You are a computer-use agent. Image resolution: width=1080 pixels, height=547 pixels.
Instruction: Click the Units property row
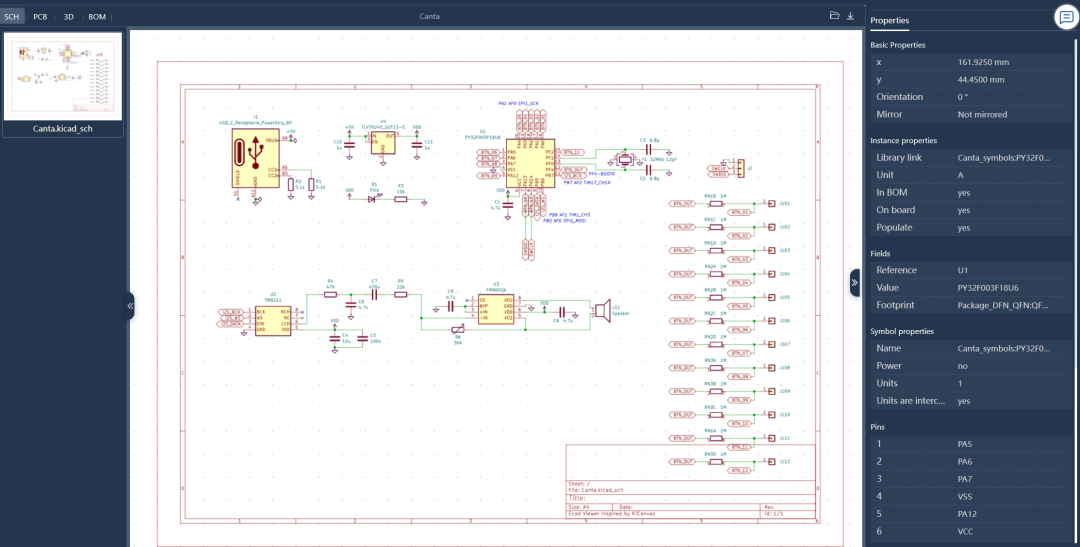pyautogui.click(x=971, y=383)
